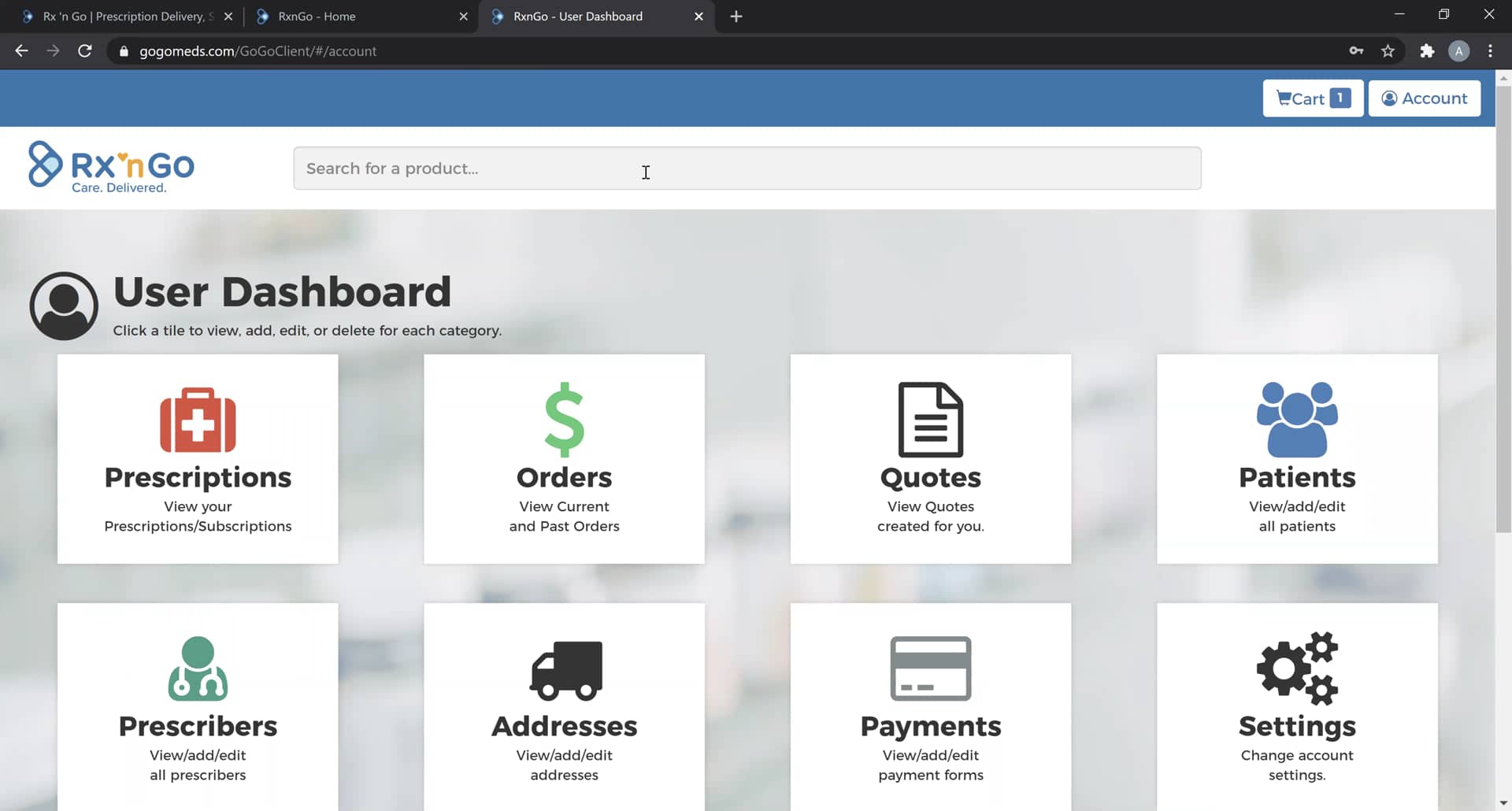
Task: Click the Search for a product field
Action: coord(747,168)
